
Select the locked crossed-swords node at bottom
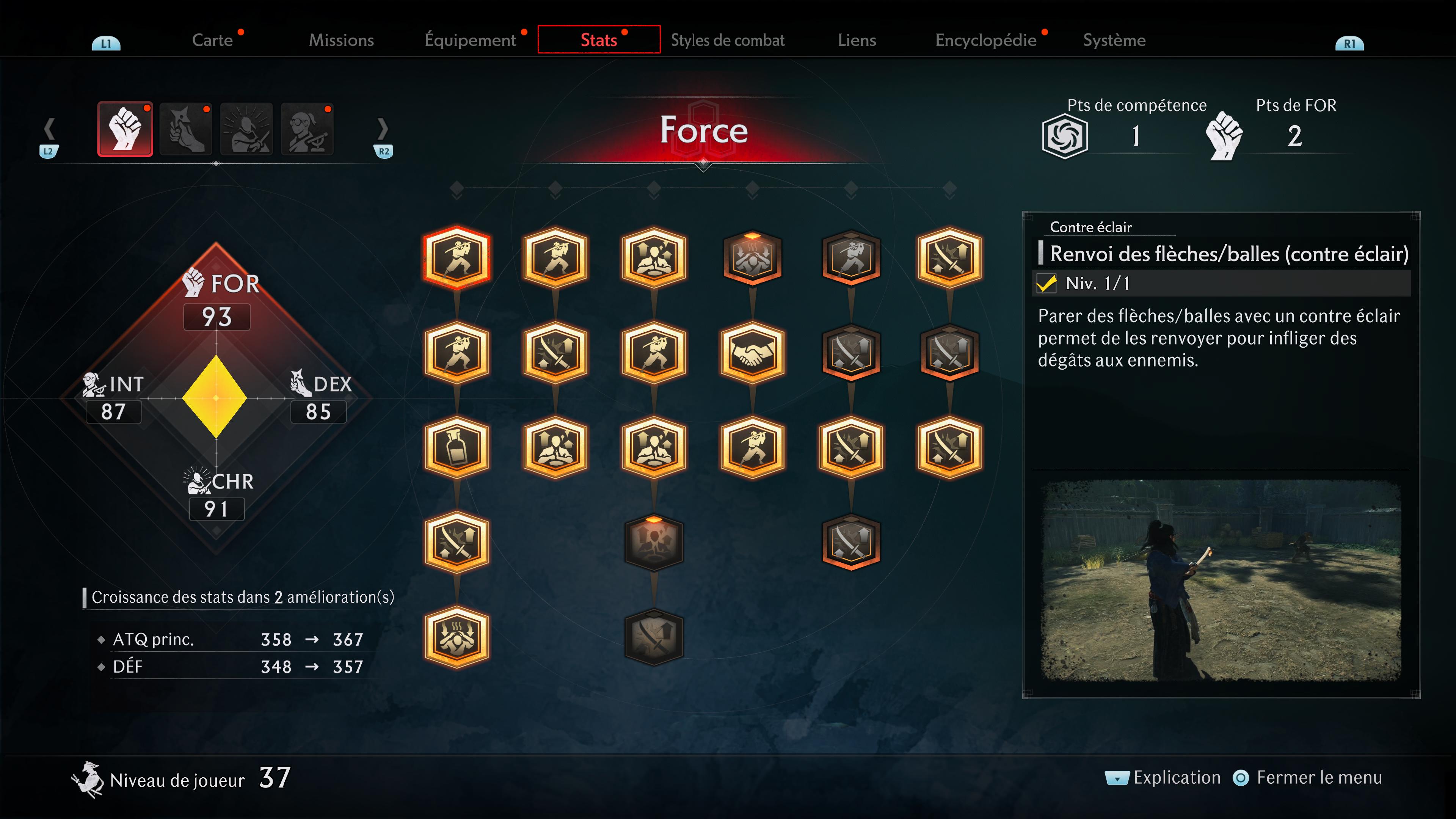(654, 637)
